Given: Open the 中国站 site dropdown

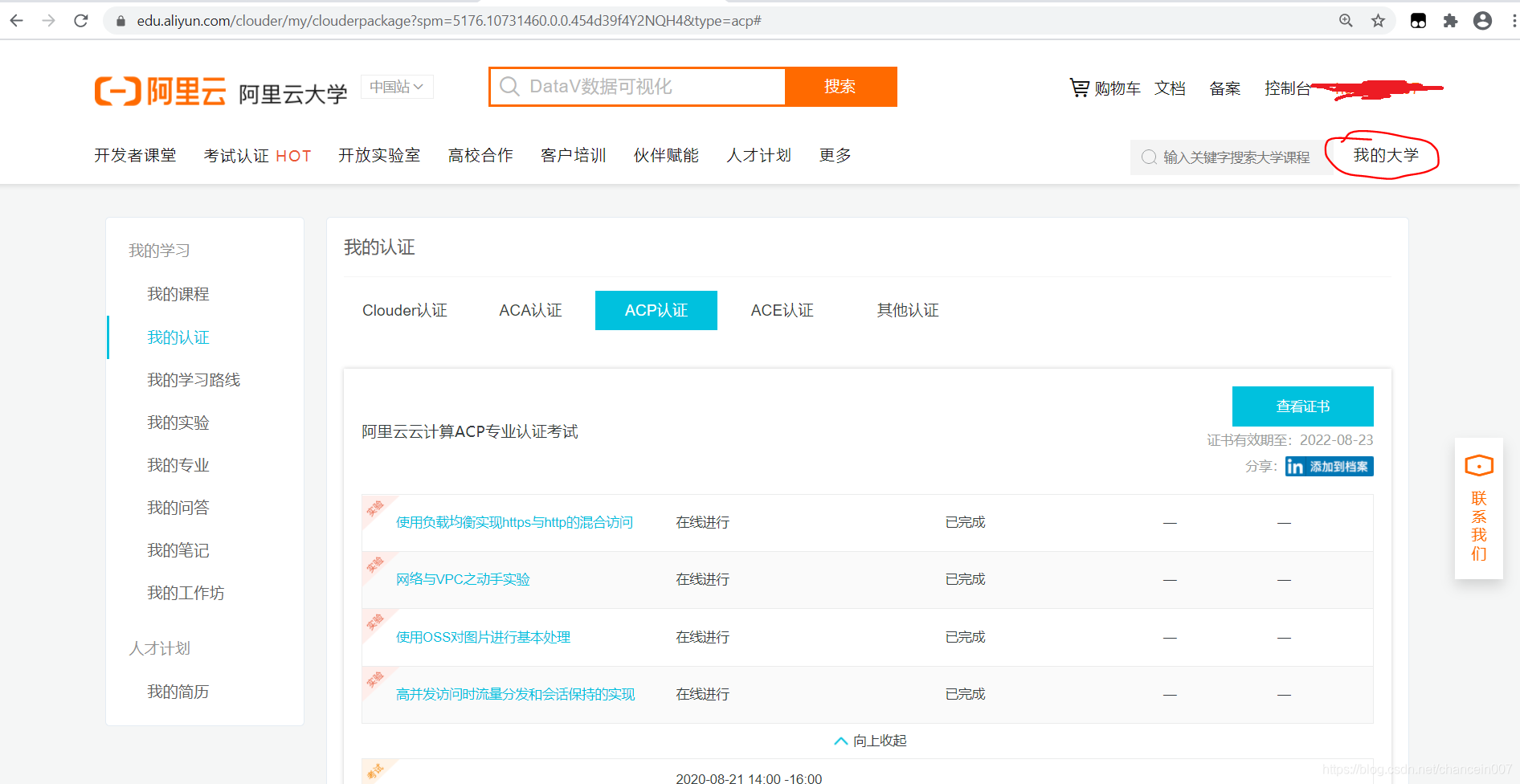Looking at the screenshot, I should pos(397,87).
